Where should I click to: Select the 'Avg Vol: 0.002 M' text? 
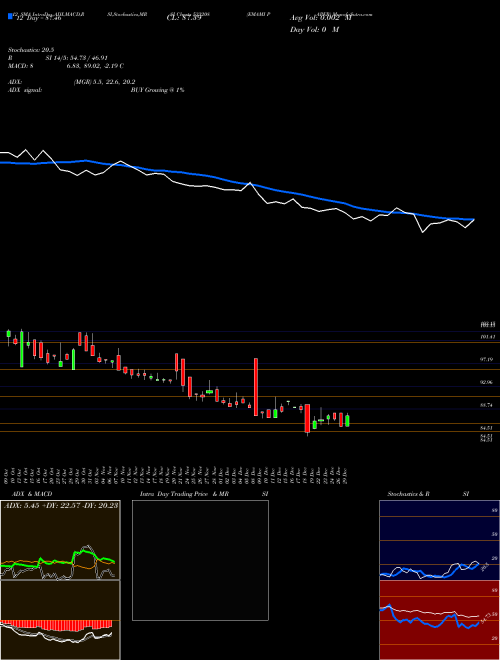(x=321, y=18)
